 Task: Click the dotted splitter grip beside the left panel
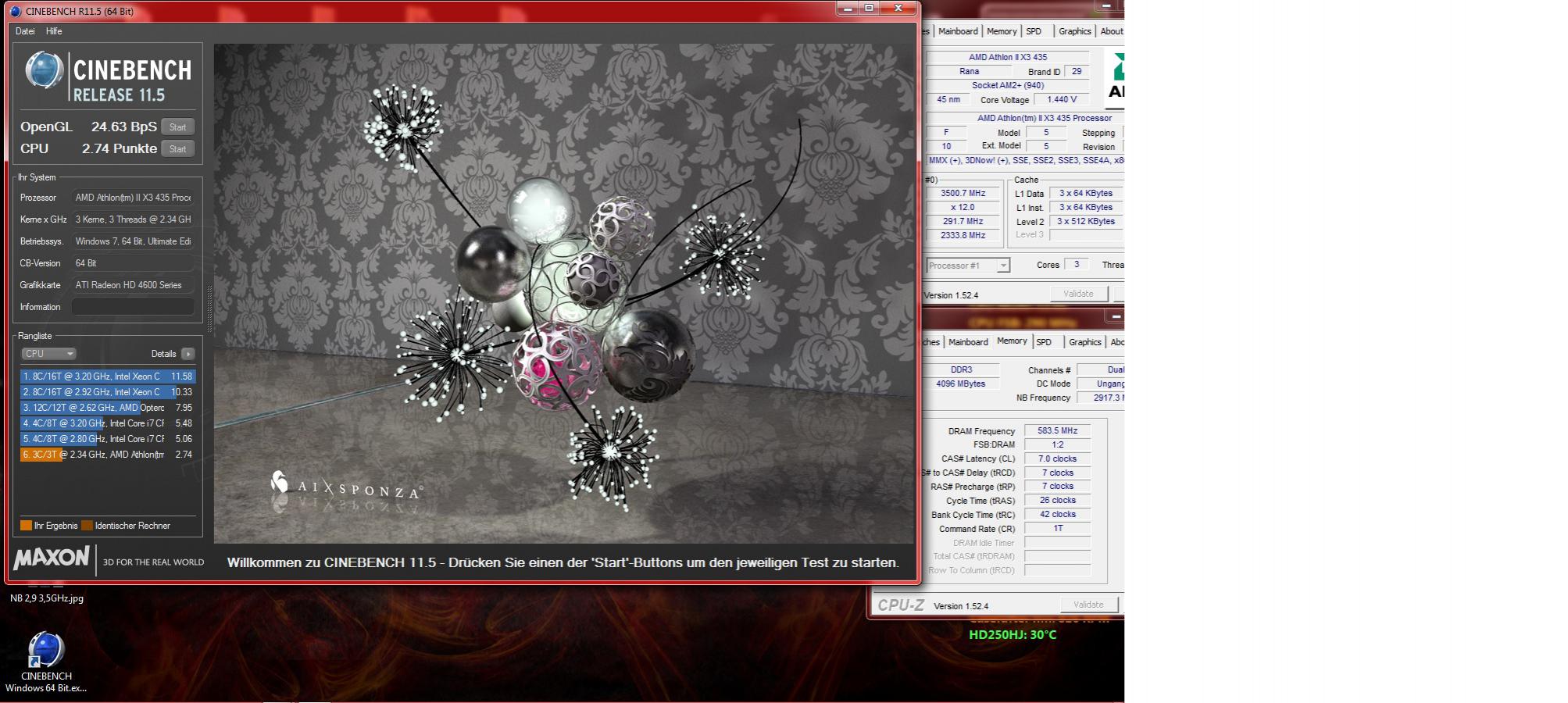click(209, 311)
